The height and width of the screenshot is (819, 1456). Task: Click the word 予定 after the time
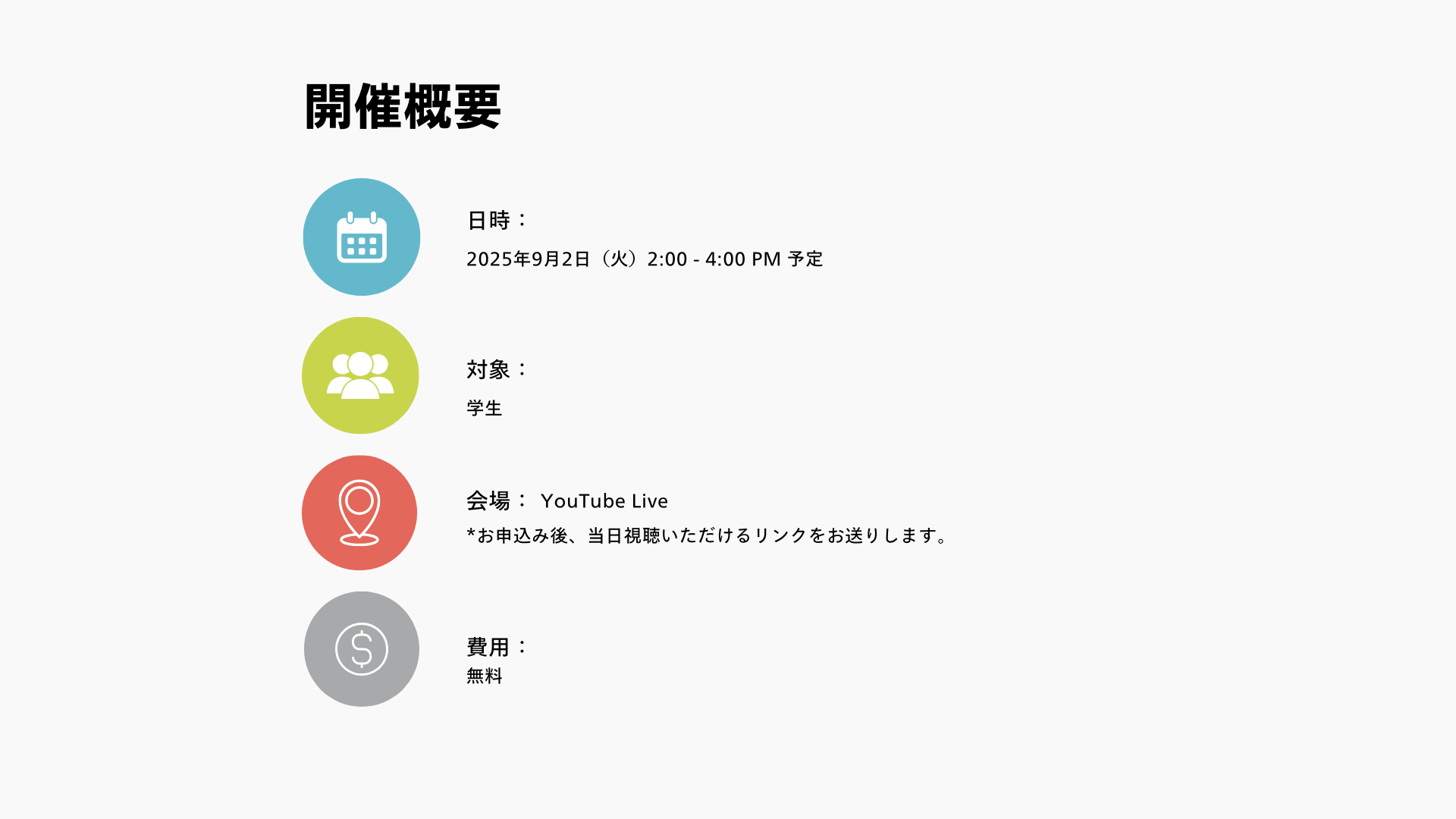tap(805, 259)
